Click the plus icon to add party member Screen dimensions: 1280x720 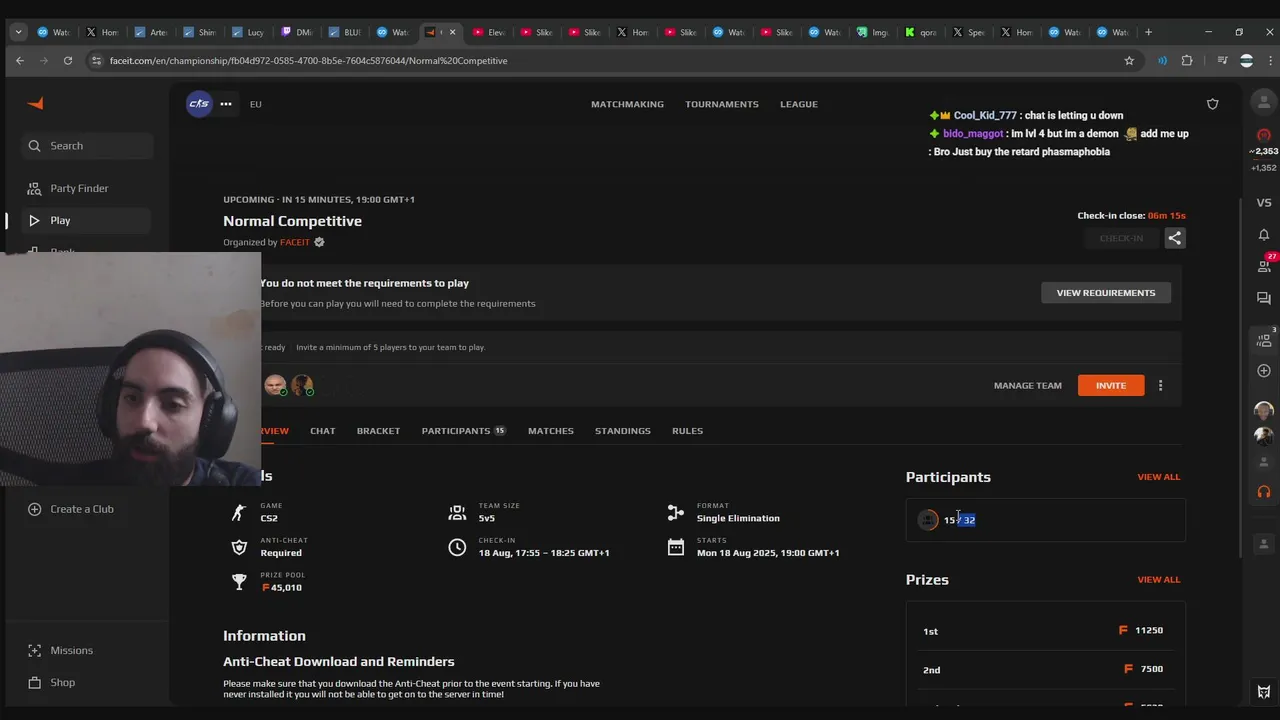pyautogui.click(x=1264, y=371)
